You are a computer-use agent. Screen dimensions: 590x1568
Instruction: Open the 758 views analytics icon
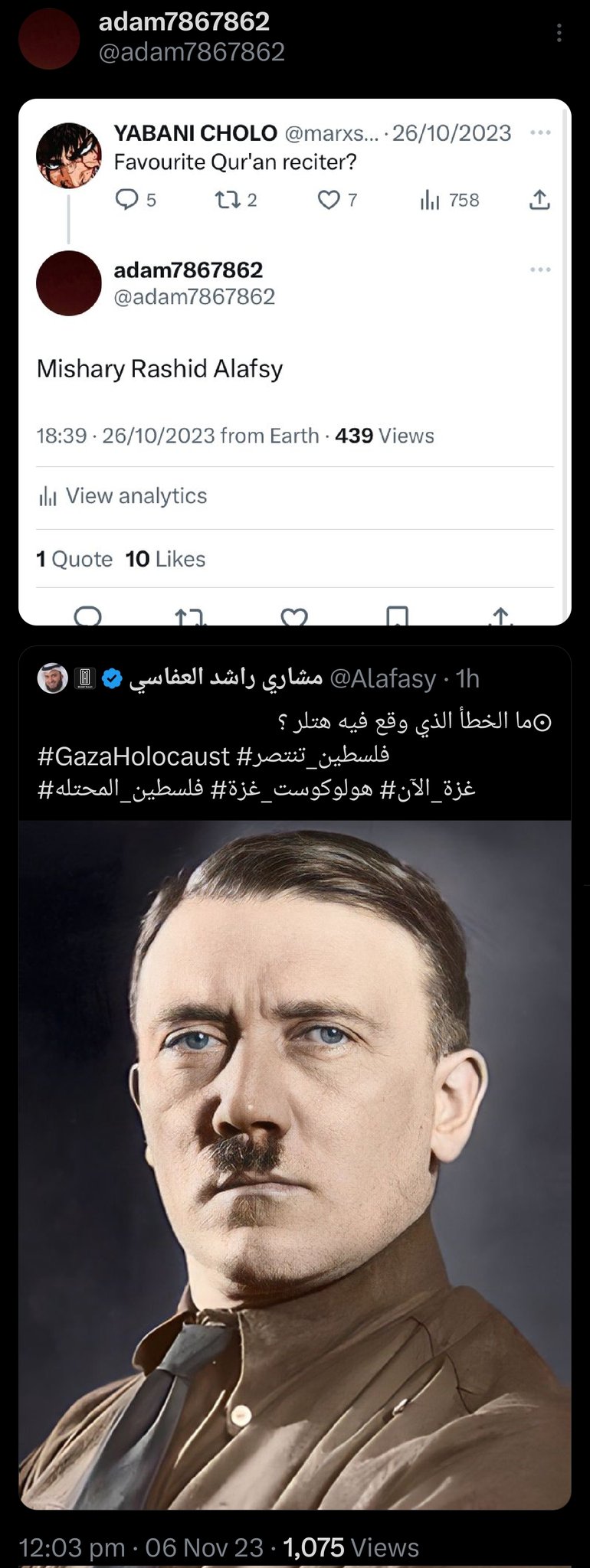click(431, 201)
